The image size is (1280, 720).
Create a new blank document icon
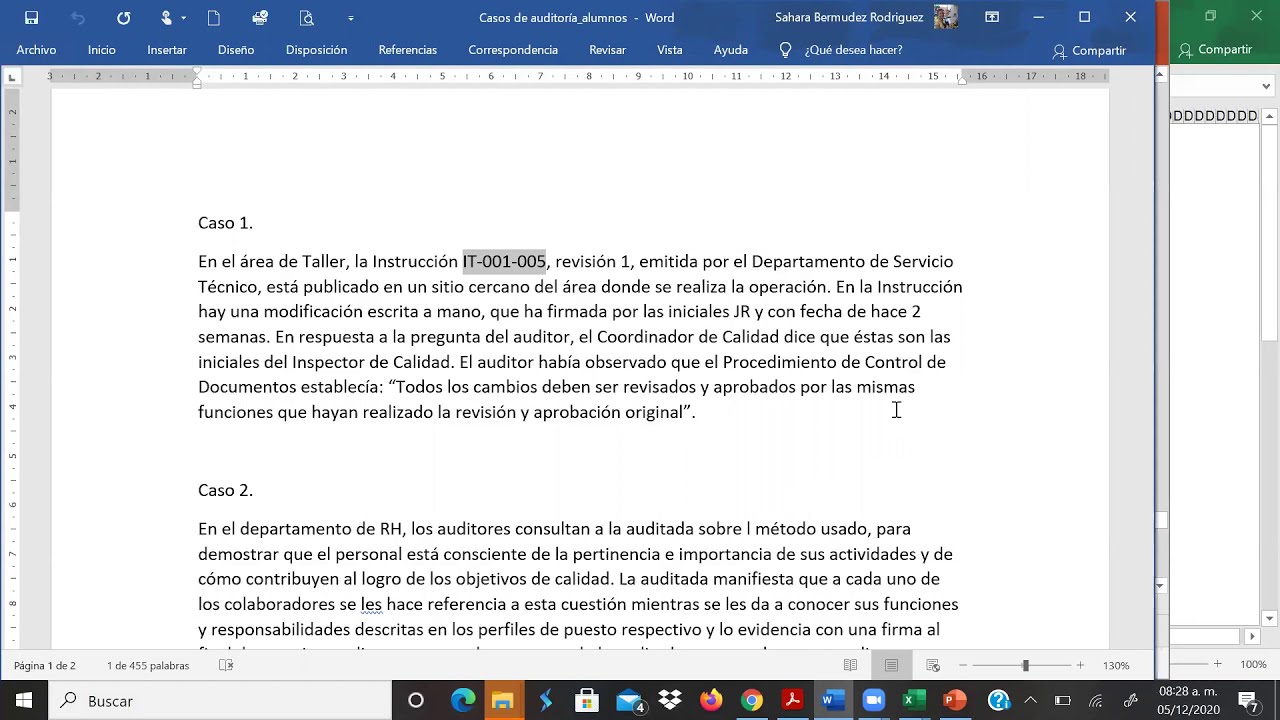click(x=214, y=18)
